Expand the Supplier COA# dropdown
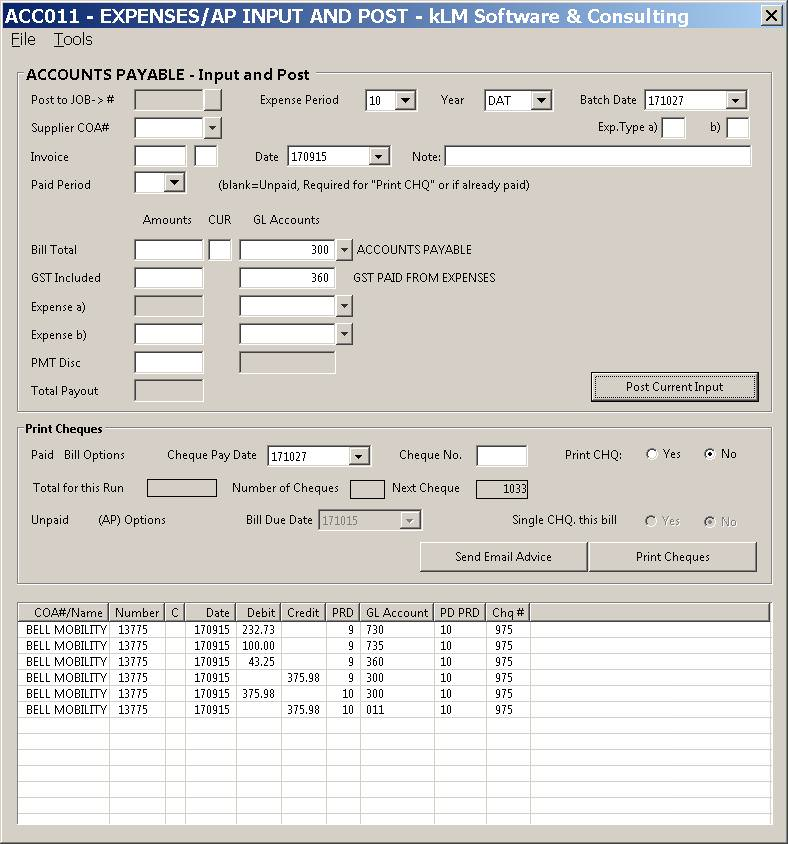Viewport: 788px width, 844px height. click(213, 128)
